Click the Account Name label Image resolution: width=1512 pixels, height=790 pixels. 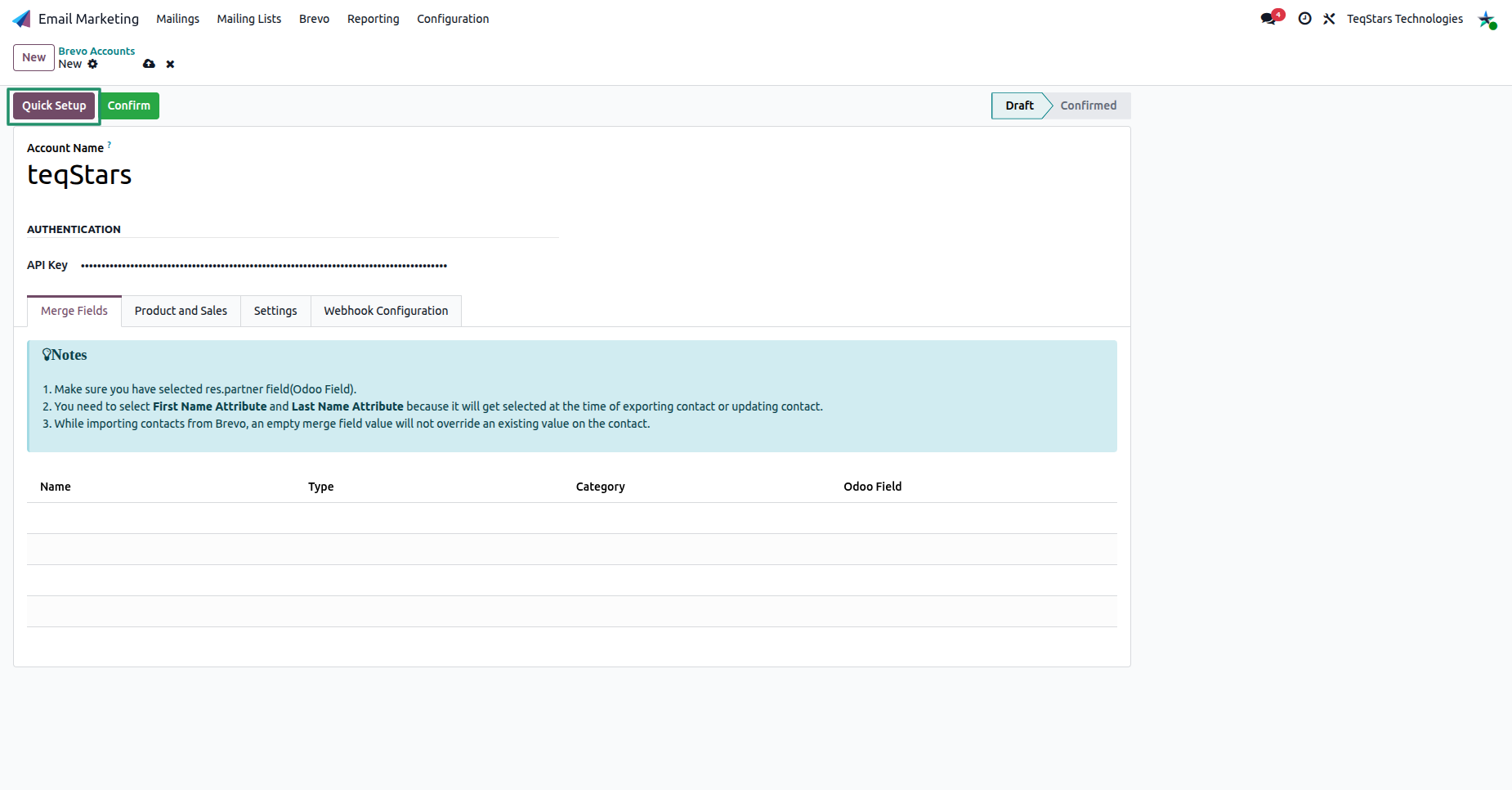click(65, 148)
